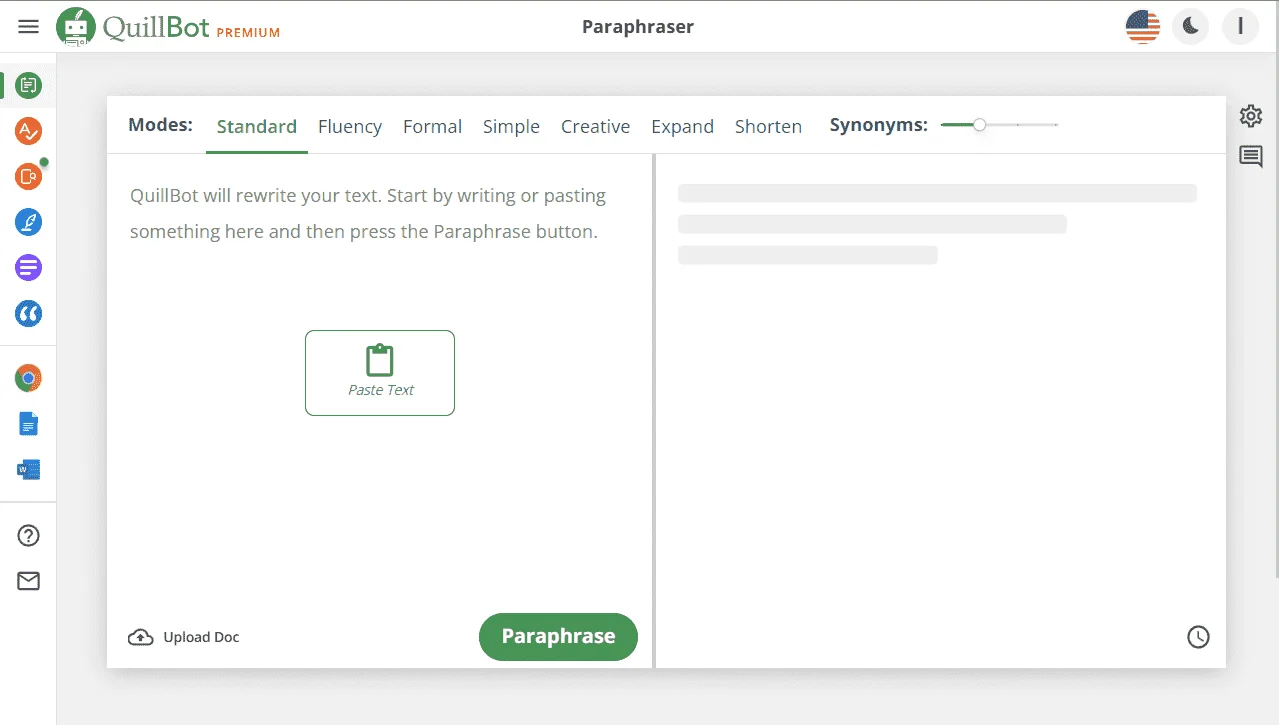Open the settings gear panel

(1251, 116)
